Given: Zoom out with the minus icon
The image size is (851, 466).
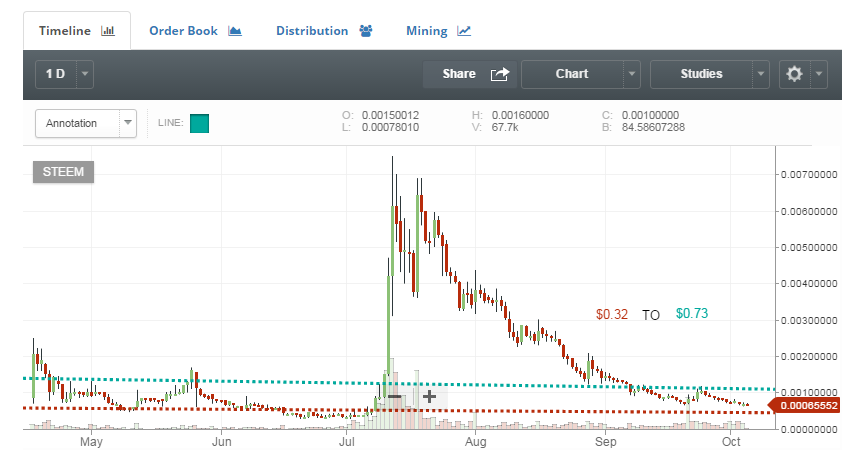Looking at the screenshot, I should click(x=395, y=396).
